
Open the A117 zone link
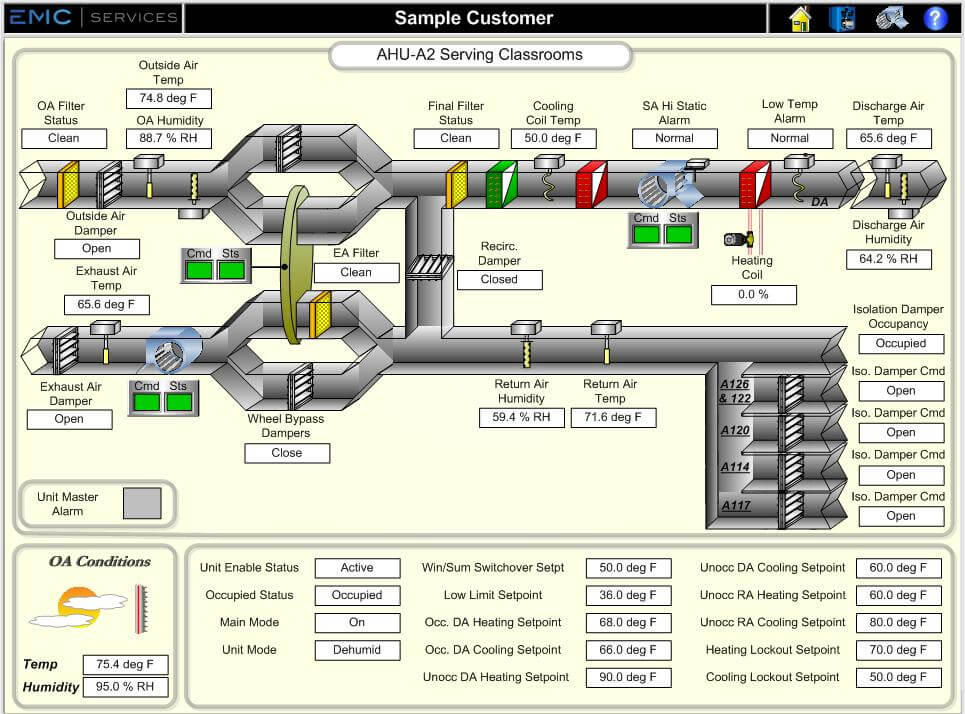(735, 506)
